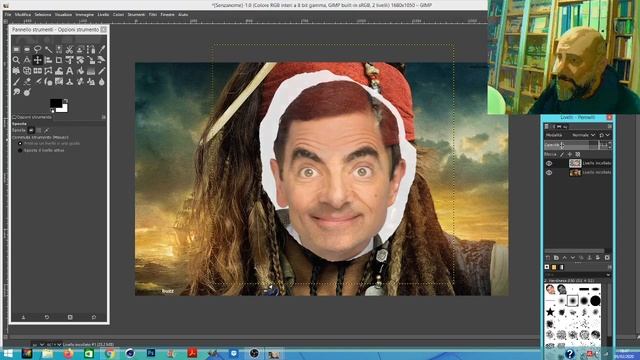
Task: Select the Pencil tool
Action: click(x=102, y=71)
